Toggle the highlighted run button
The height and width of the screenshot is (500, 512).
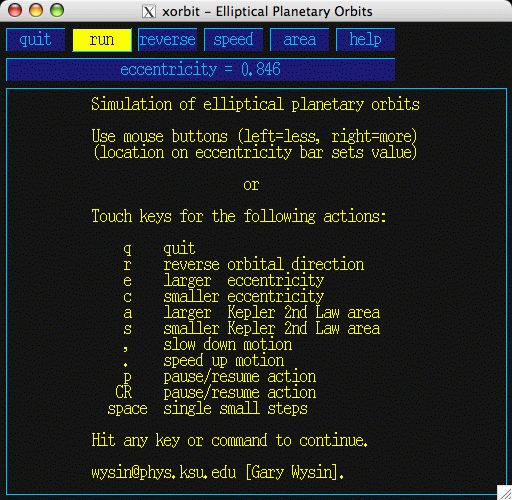(102, 40)
